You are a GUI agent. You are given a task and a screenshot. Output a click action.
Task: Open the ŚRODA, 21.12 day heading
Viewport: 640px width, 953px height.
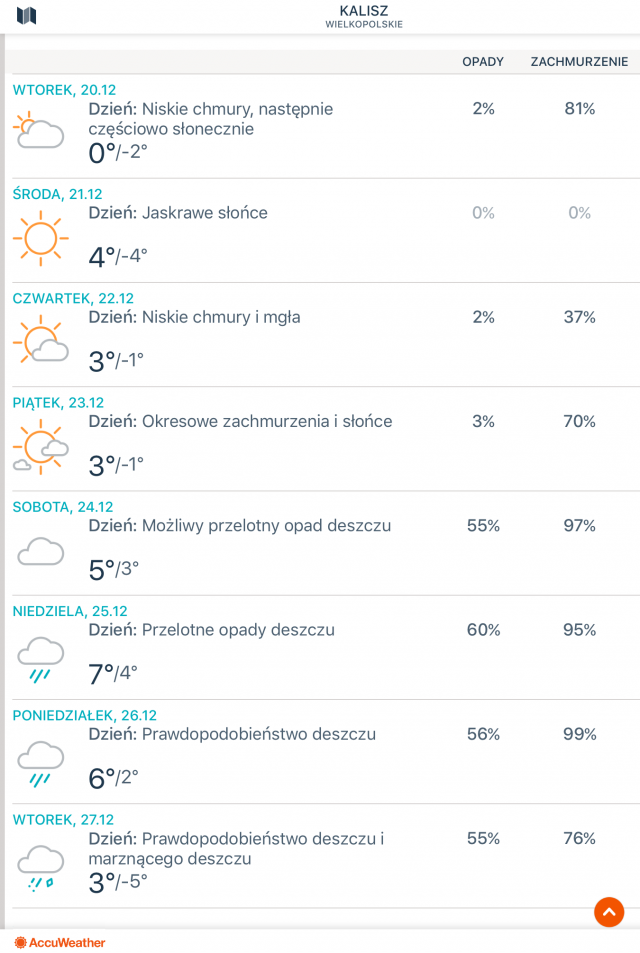(x=58, y=194)
